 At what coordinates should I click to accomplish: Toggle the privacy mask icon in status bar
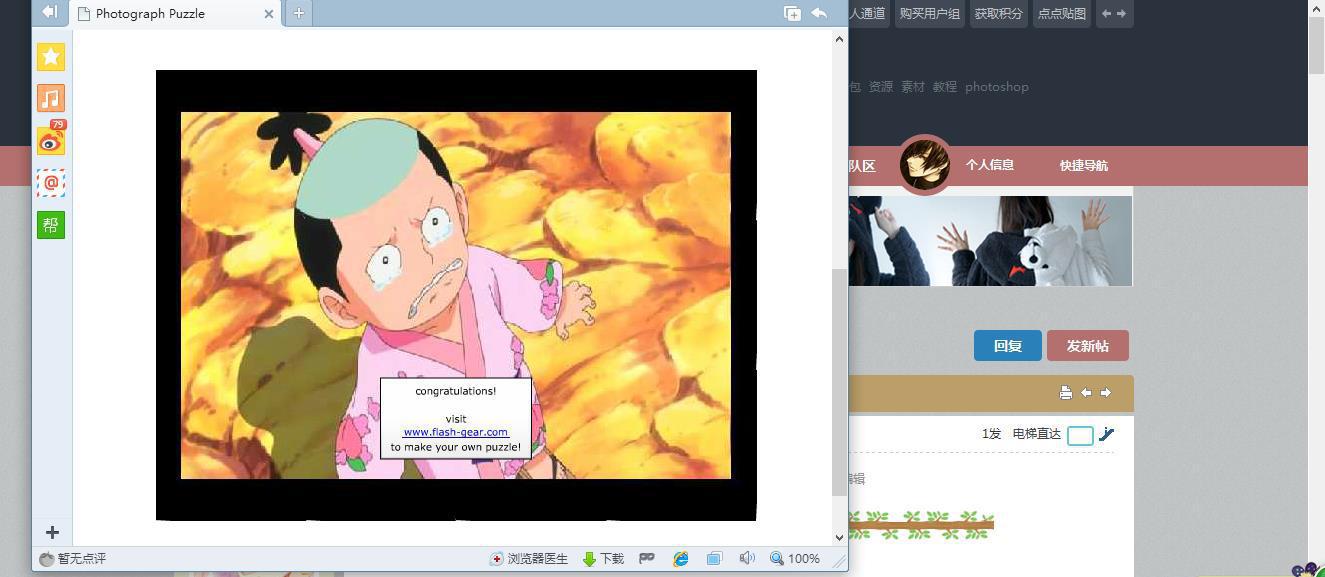tap(647, 558)
